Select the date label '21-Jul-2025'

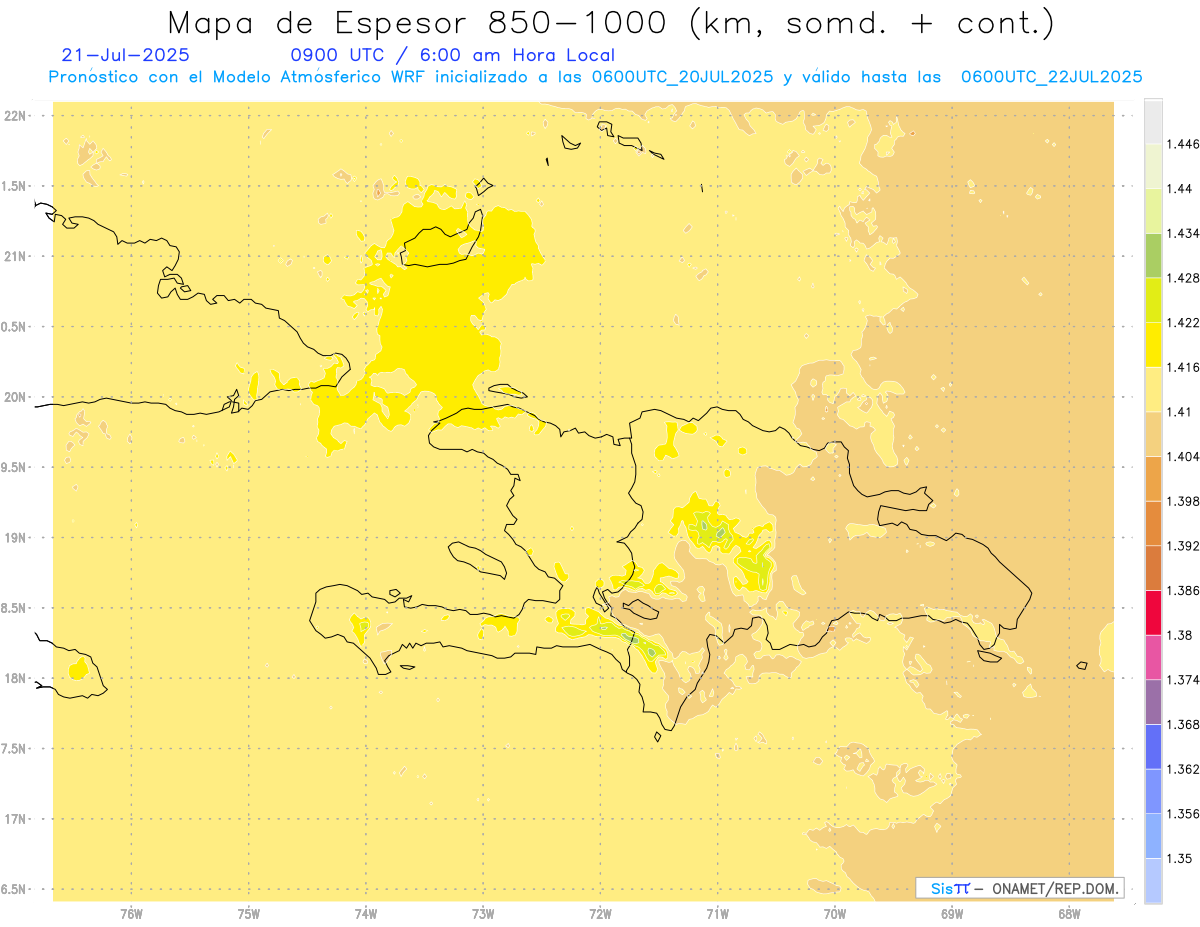(125, 55)
